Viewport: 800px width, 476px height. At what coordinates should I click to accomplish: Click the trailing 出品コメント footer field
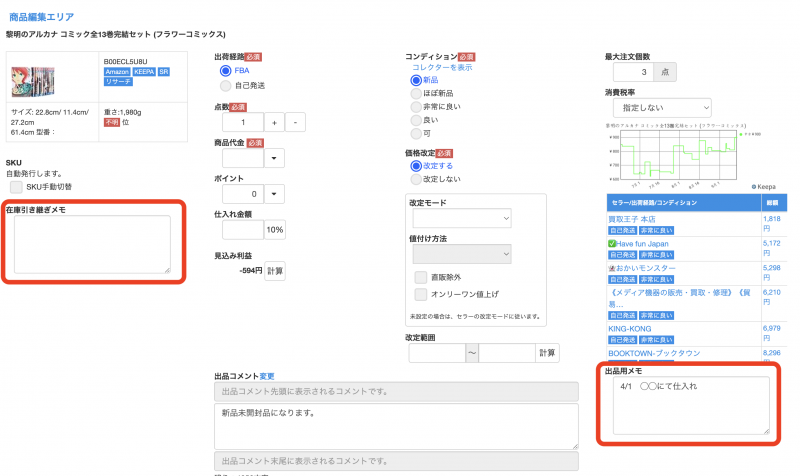point(396,461)
